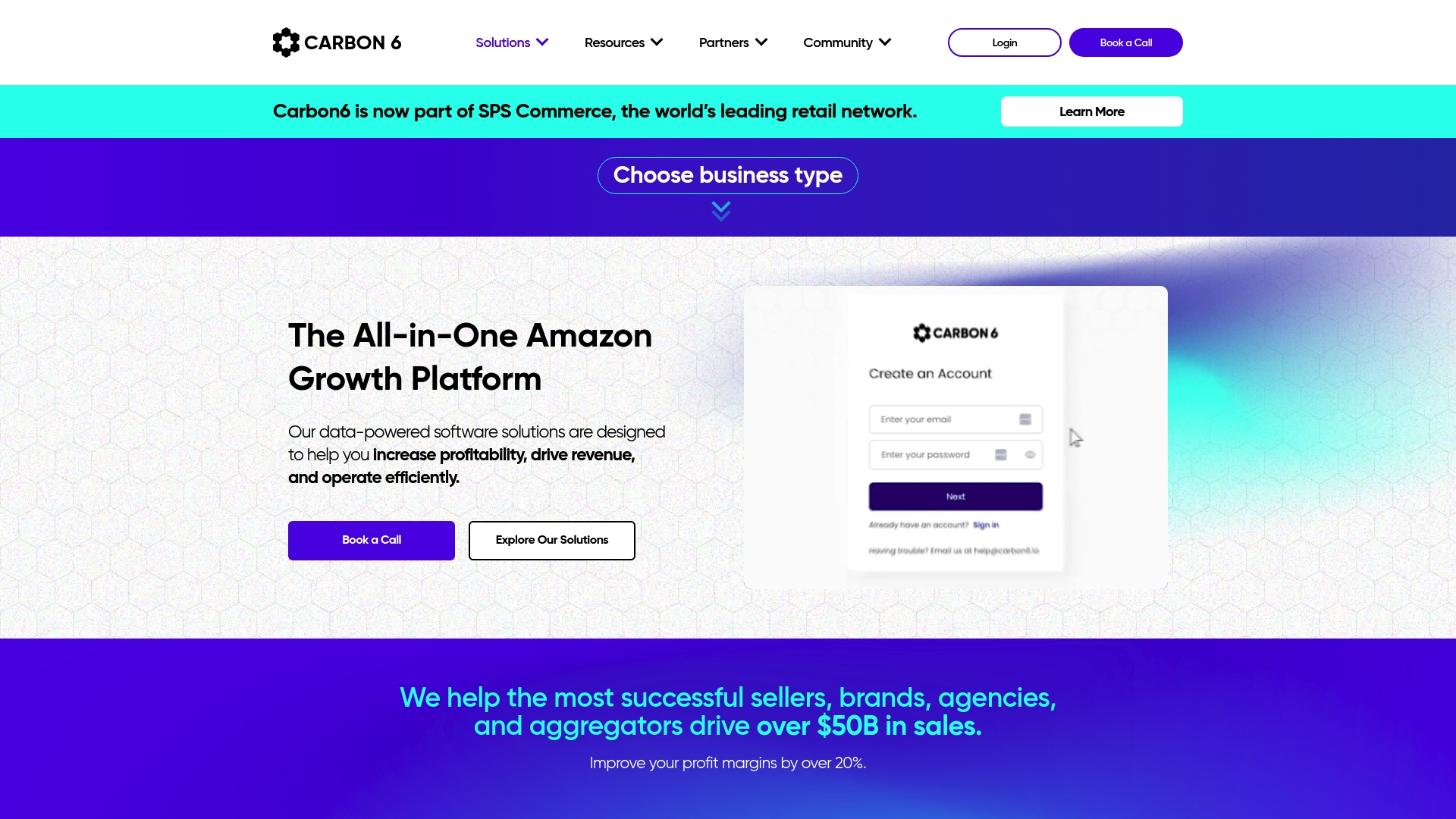Click the Learn More button
Viewport: 1456px width, 819px height.
(x=1092, y=111)
